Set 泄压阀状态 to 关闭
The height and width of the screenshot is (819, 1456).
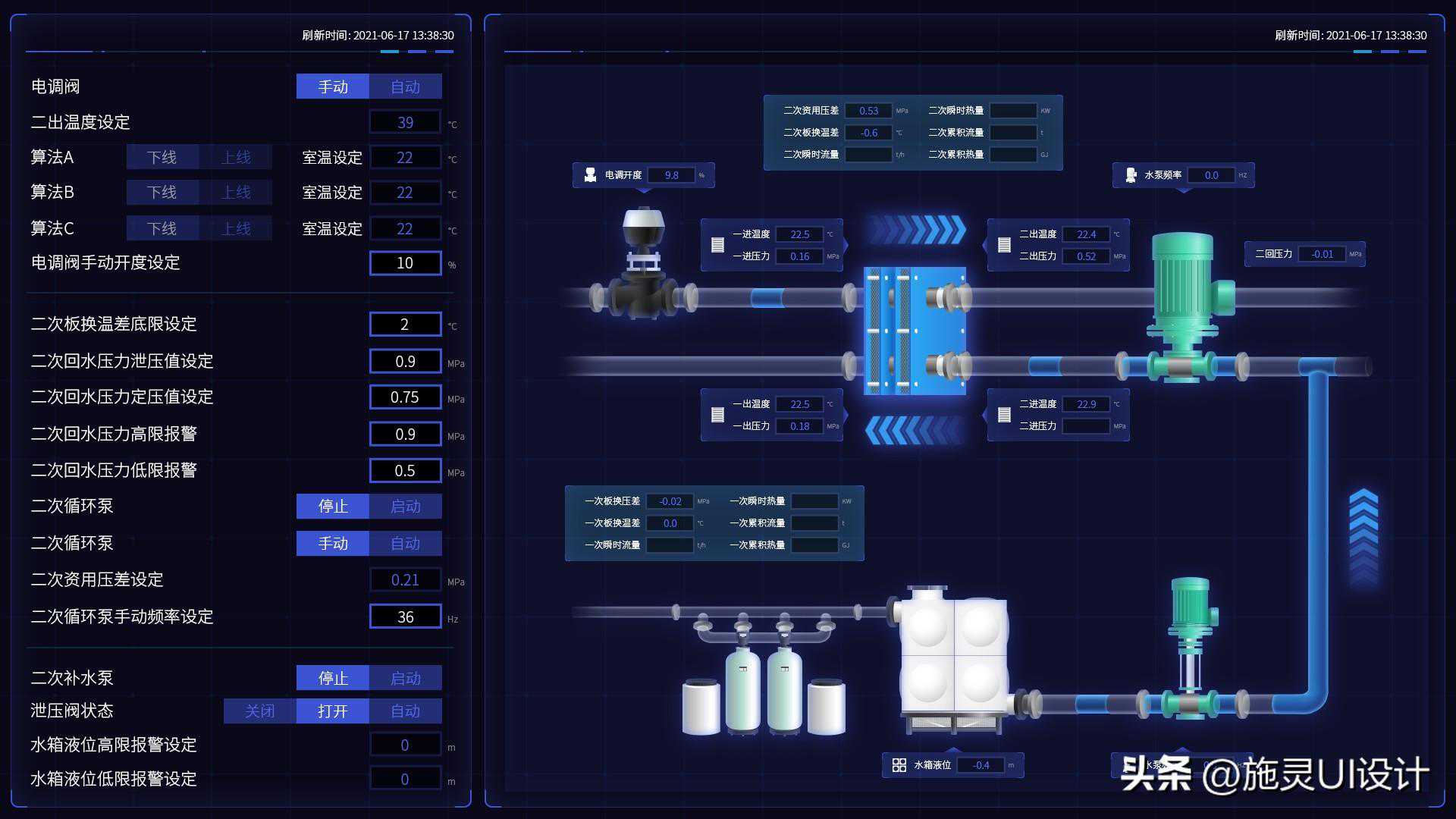(259, 711)
